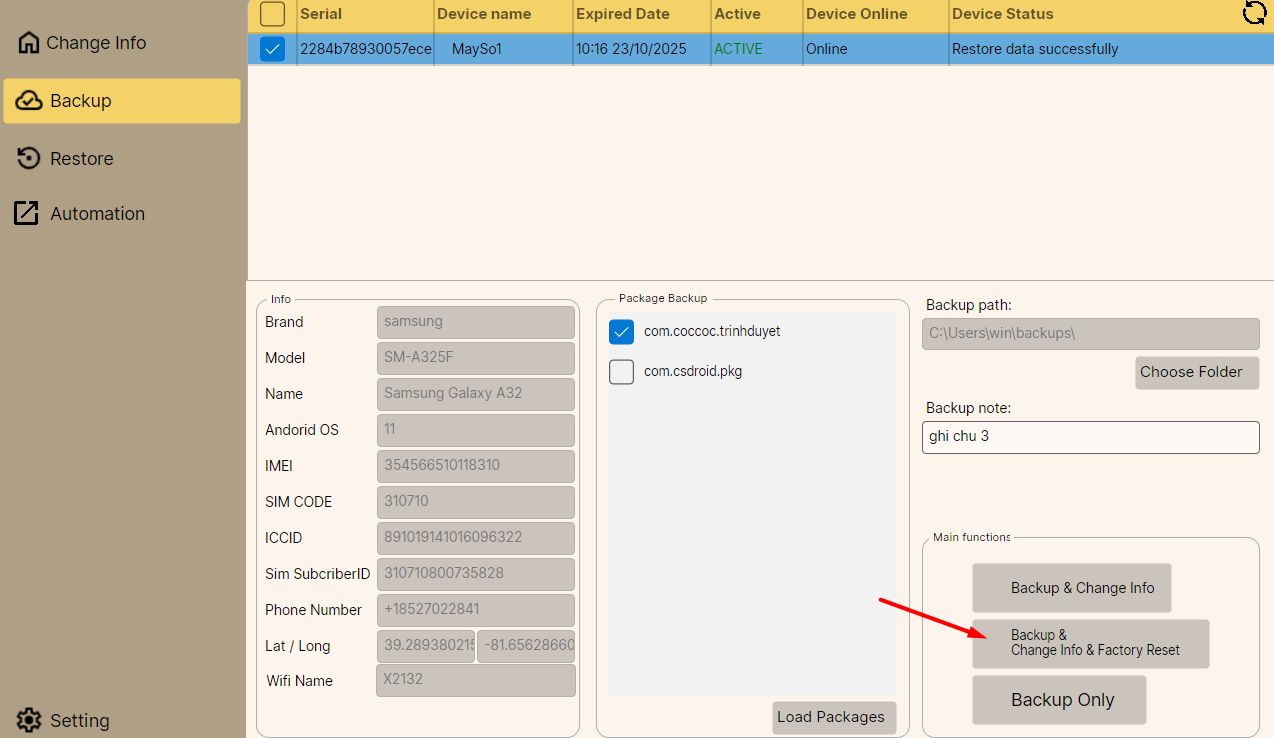This screenshot has height=738, width=1274.
Task: Click into the Backup note text field
Action: [1090, 437]
